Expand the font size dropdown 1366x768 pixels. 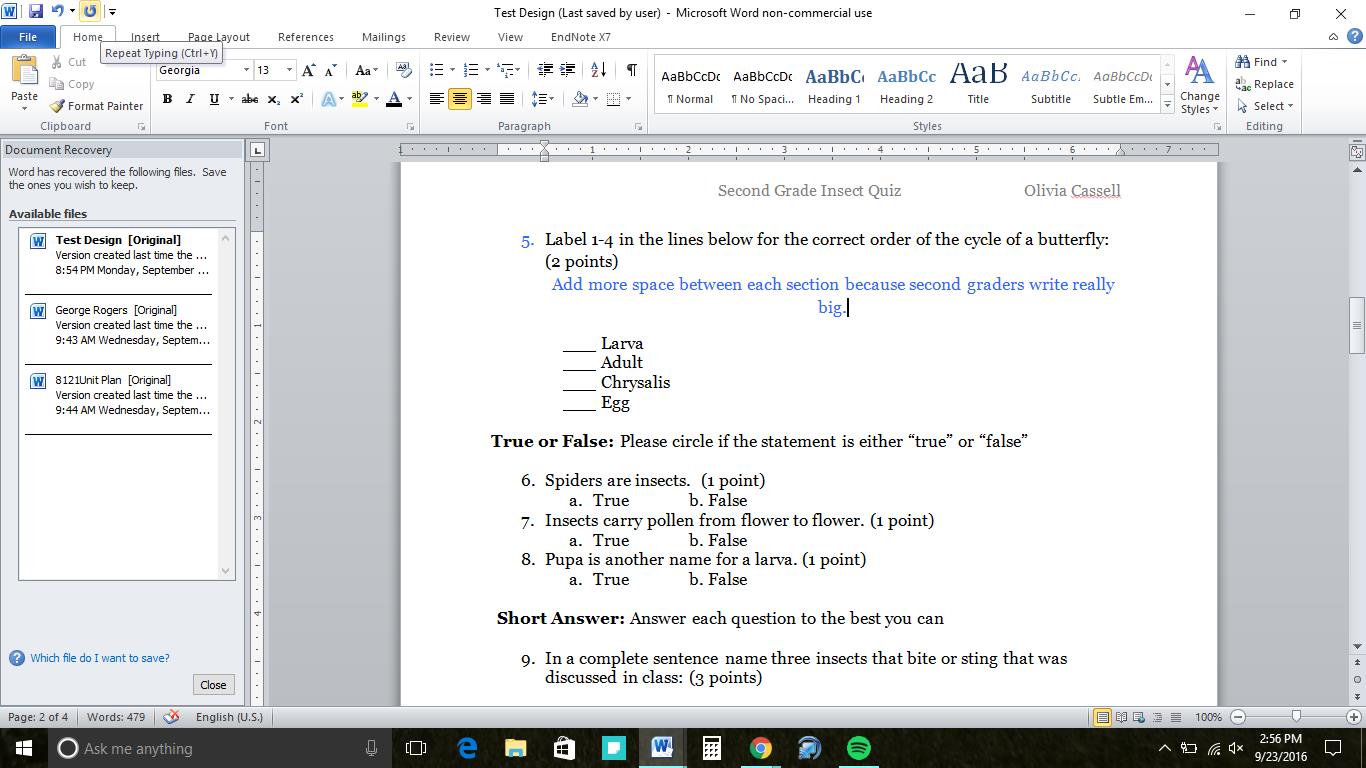[289, 70]
